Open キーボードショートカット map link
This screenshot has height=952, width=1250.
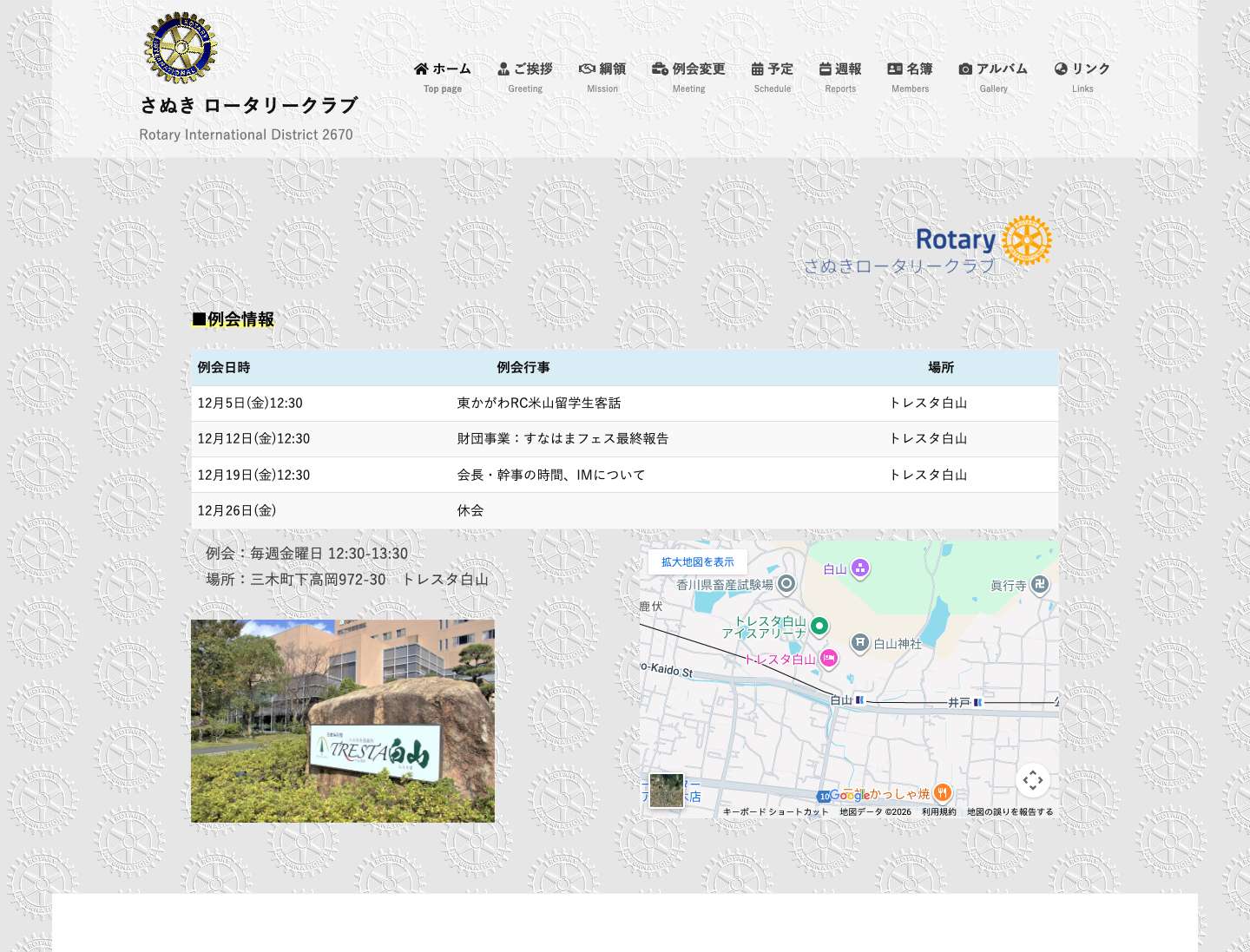(x=775, y=811)
